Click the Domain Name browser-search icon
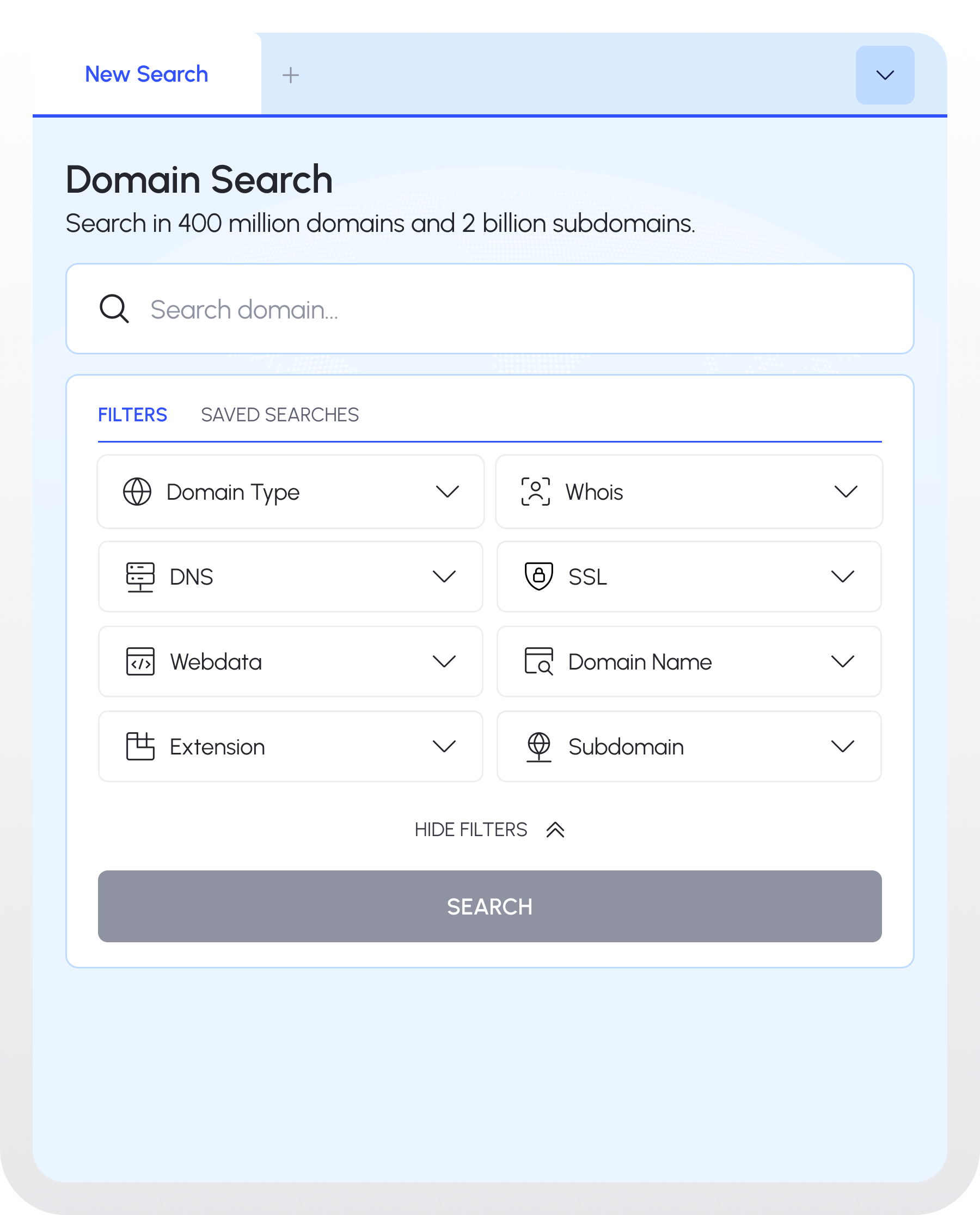 tap(538, 661)
